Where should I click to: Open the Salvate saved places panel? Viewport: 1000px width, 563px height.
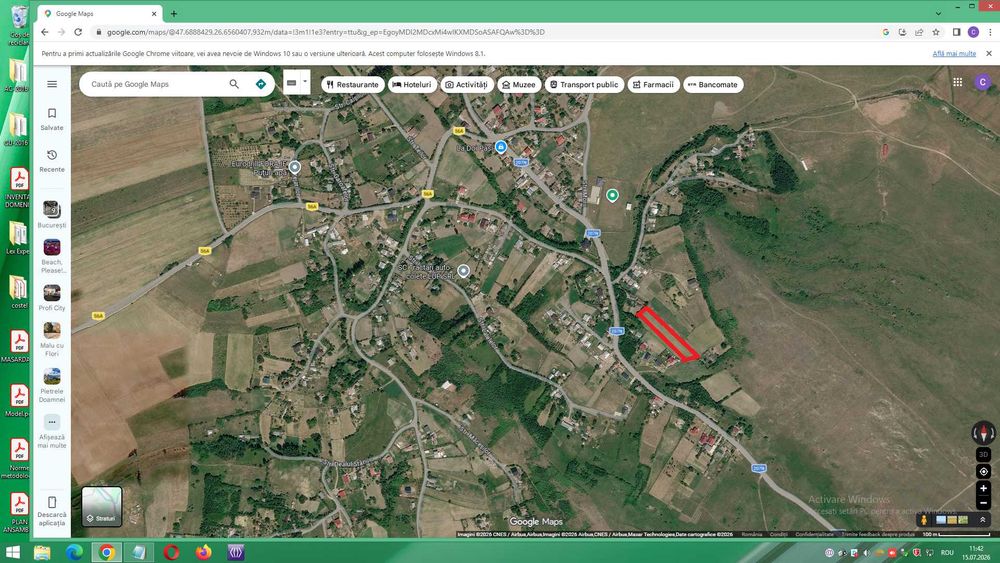click(x=52, y=119)
